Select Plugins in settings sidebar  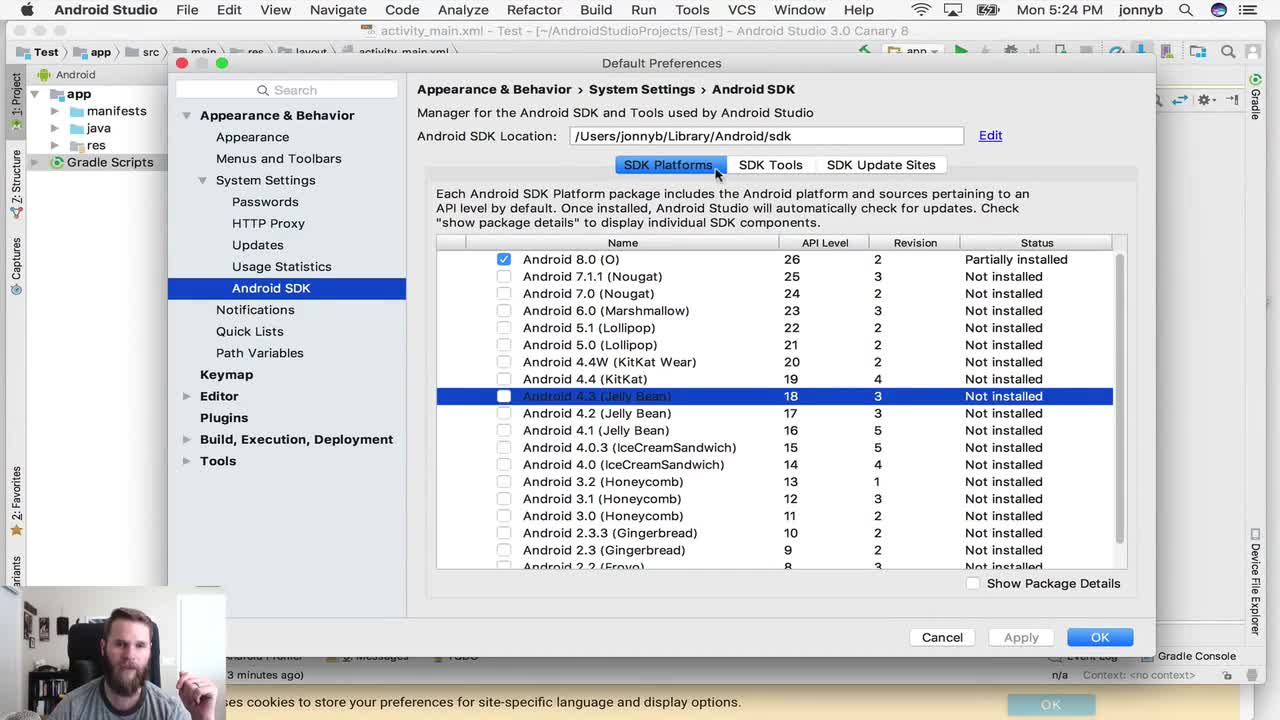coord(224,418)
